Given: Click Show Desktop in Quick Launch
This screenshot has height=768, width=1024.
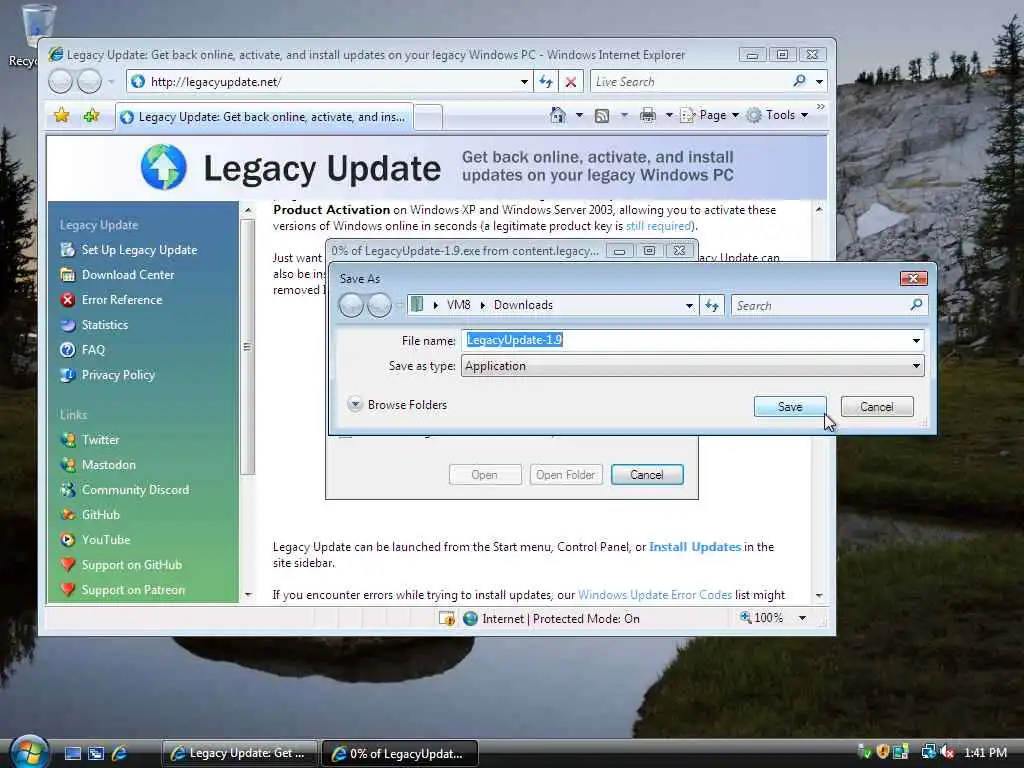Looking at the screenshot, I should pos(72,753).
